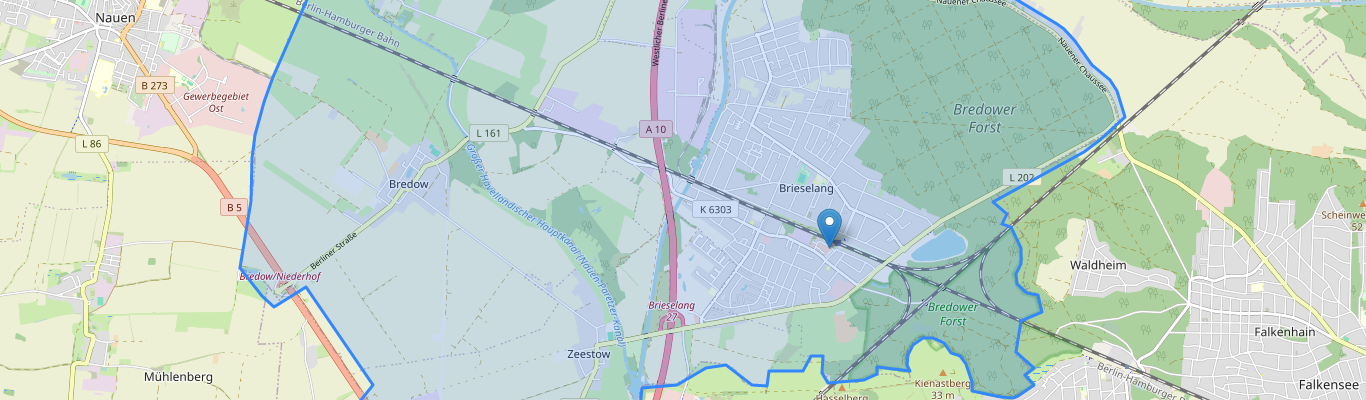
Task: Click the blue lake east of Brieselang
Action: point(938,246)
